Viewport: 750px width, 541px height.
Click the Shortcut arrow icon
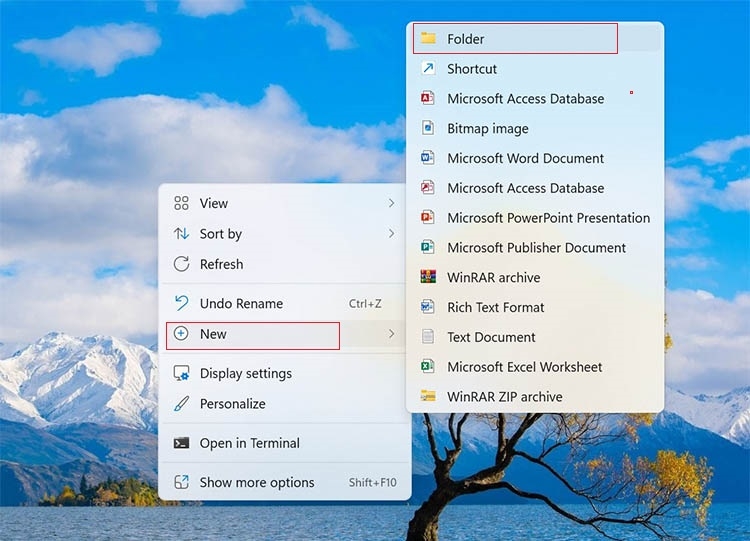(428, 68)
